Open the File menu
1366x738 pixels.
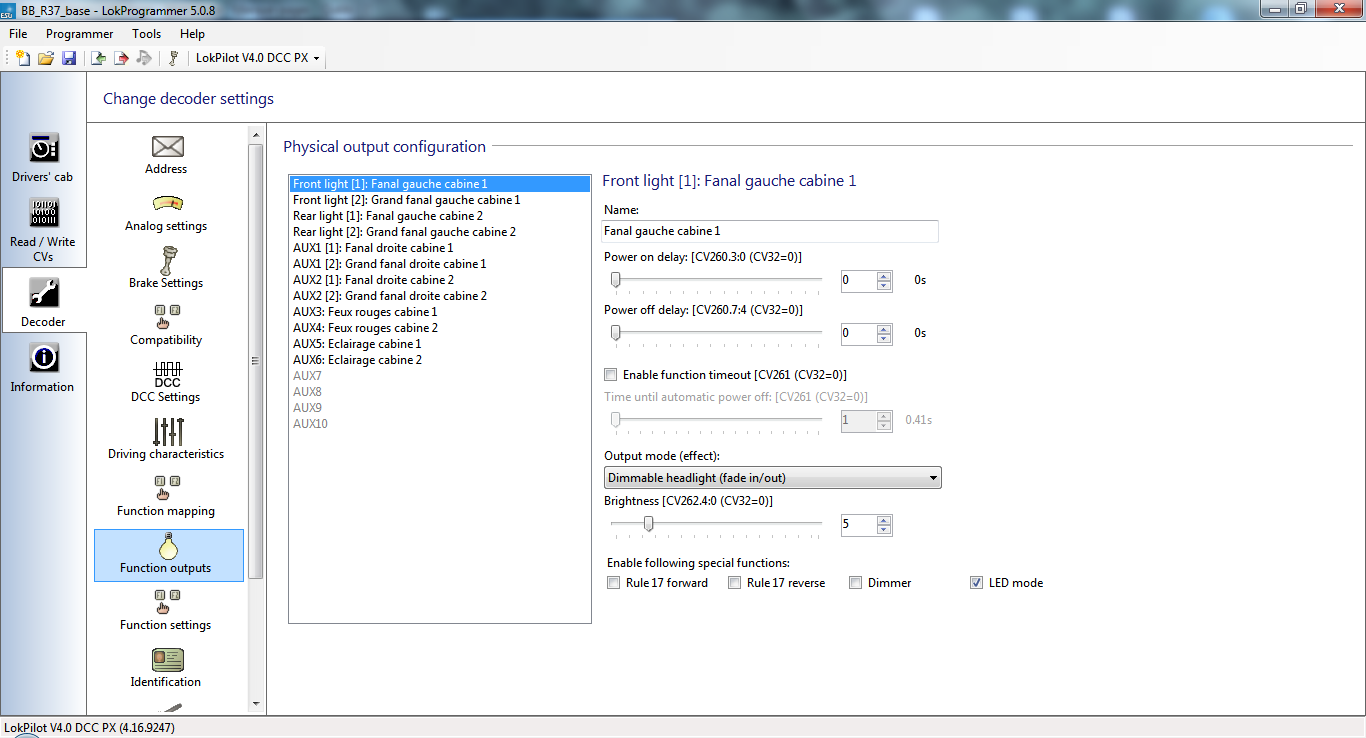pos(18,34)
